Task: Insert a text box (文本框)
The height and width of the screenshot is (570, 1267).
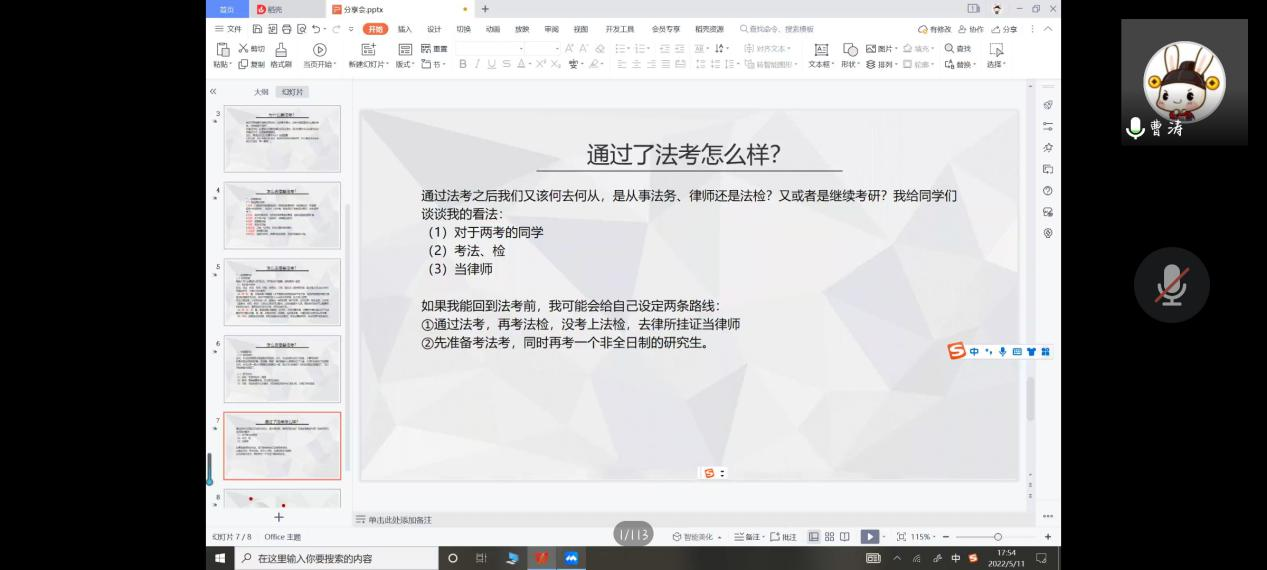Action: click(820, 50)
